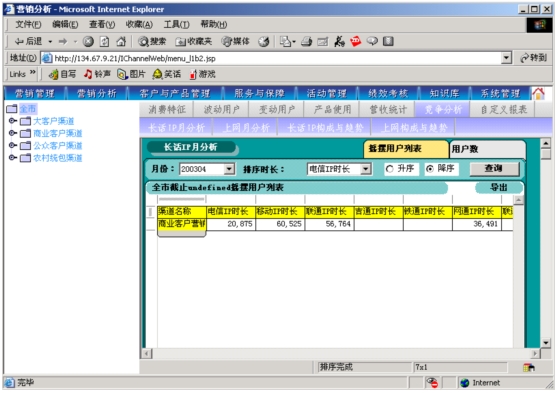Screen dimensions: 558x393
Task: Click the Stop button in IE toolbar
Action: [88, 42]
